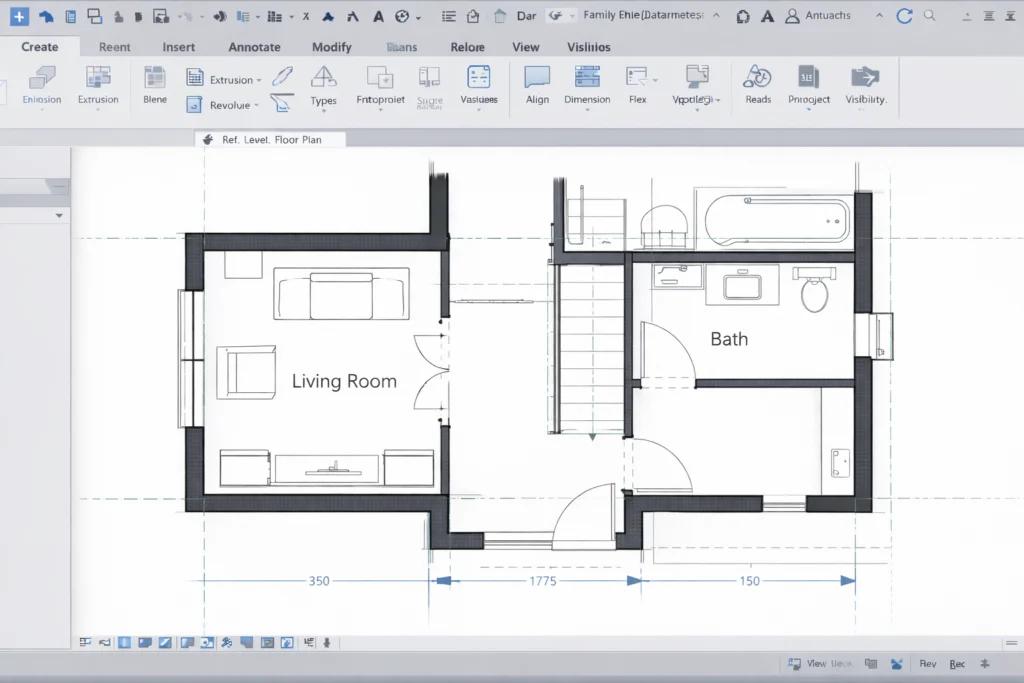This screenshot has height=683, width=1024.
Task: Click the sync refresh icon near the search
Action: (903, 15)
